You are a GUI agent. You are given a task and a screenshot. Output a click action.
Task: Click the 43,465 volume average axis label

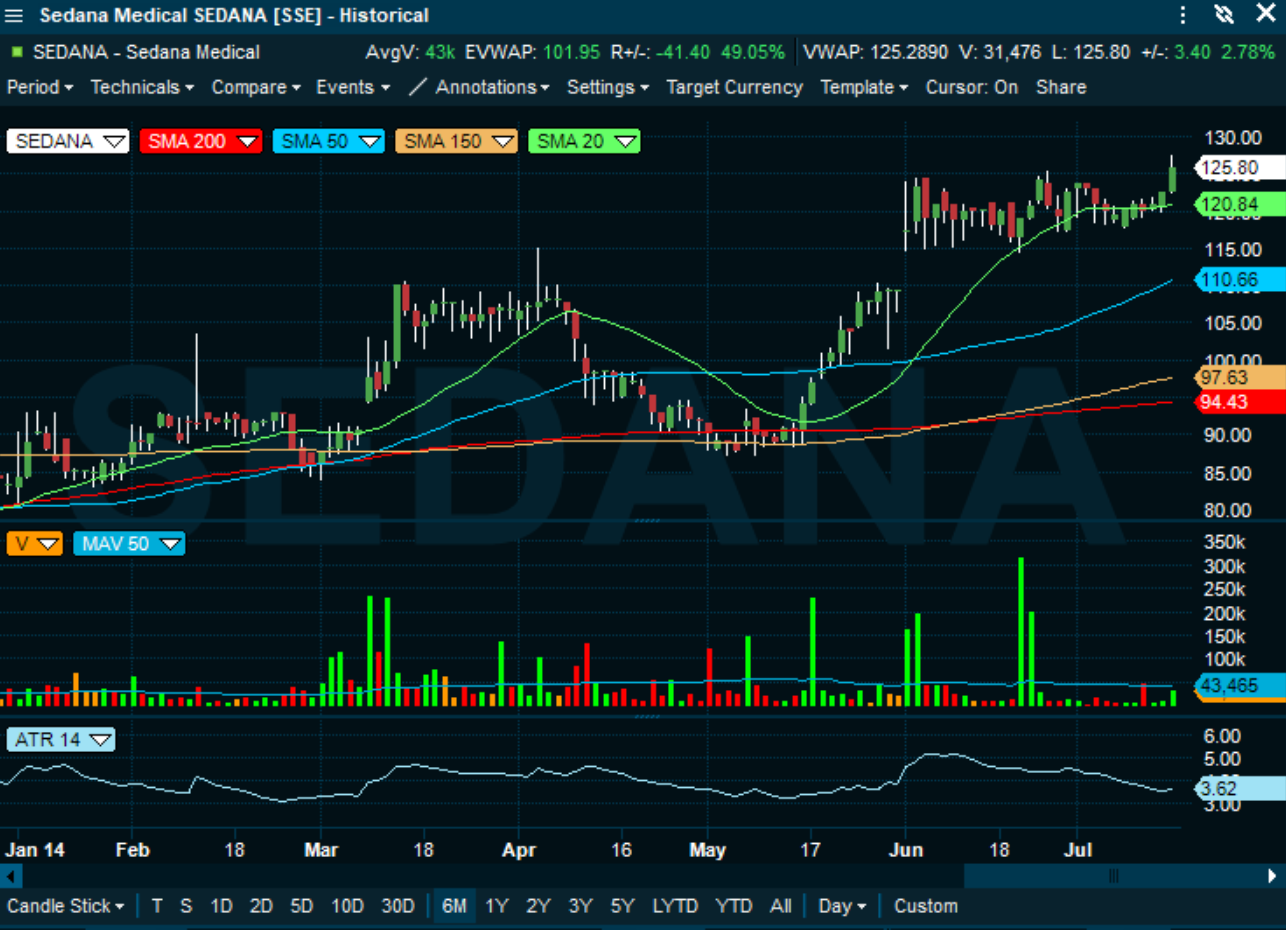point(1240,685)
